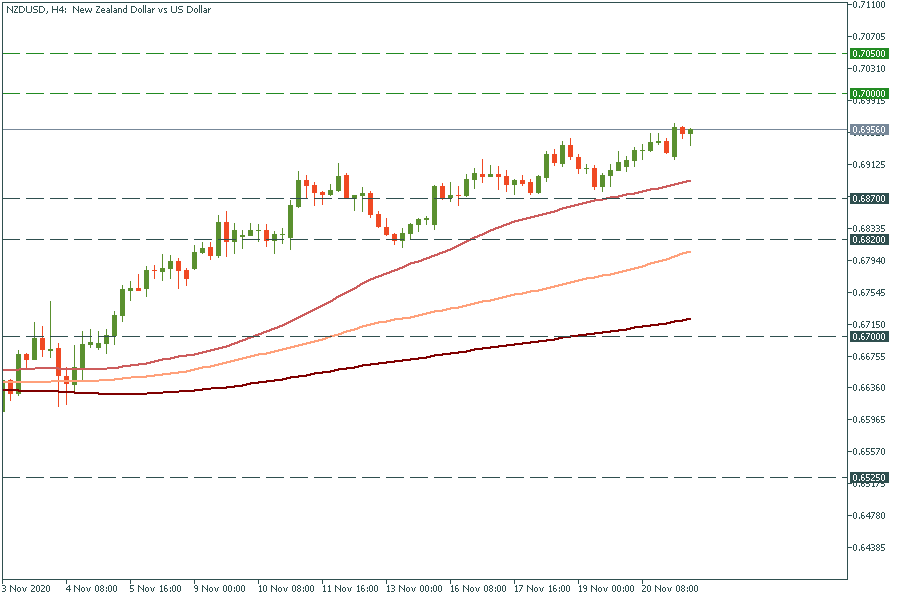The height and width of the screenshot is (600, 900).
Task: Select the 0.70500 green price level label
Action: [866, 53]
